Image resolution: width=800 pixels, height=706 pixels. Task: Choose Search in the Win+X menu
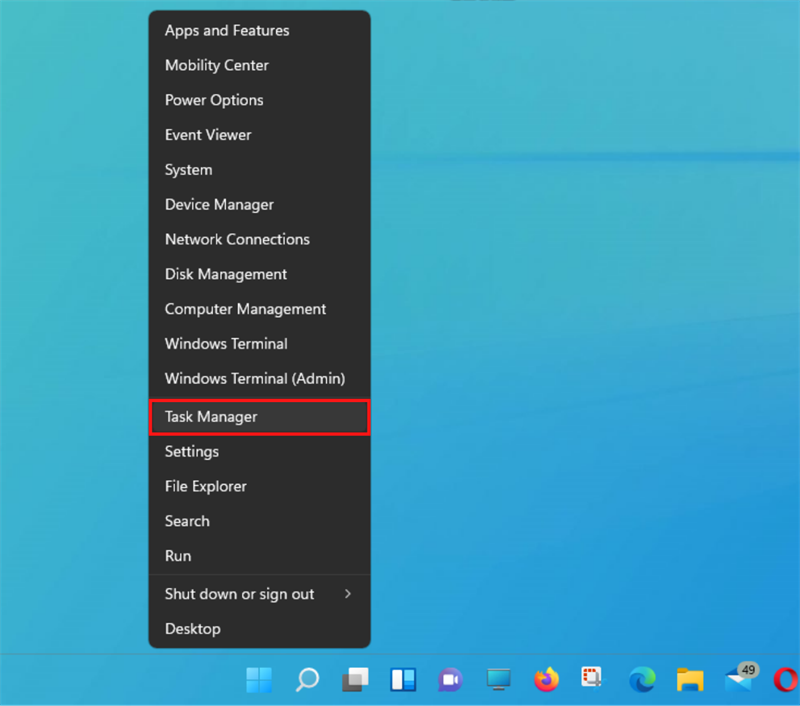[259, 521]
